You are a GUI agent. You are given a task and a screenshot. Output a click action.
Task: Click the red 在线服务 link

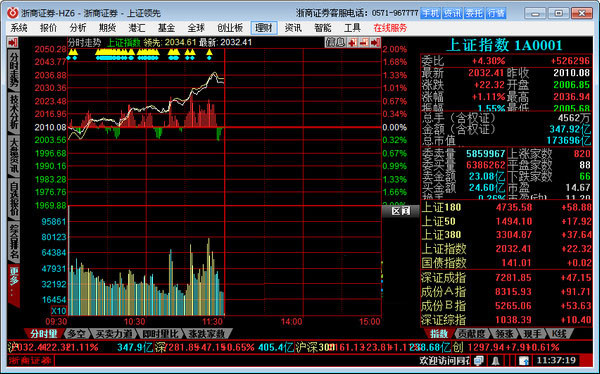tap(390, 28)
